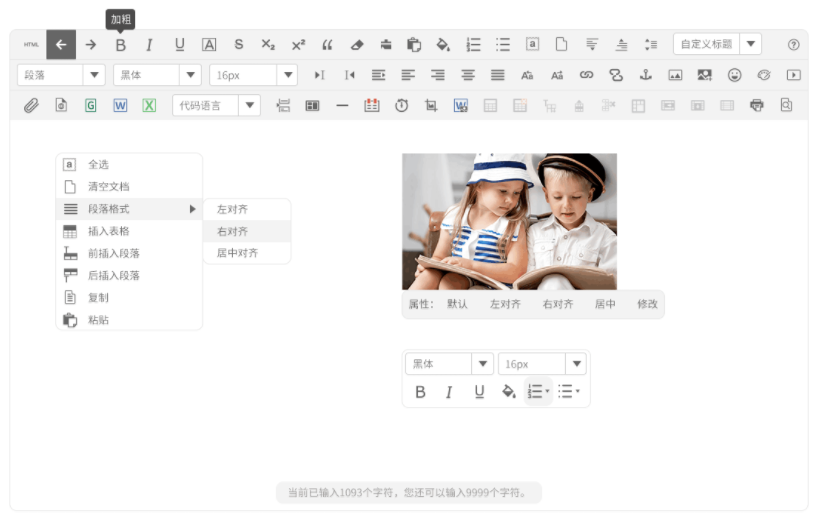Click the redo arrow button
This screenshot has height=531, width=814.
91,45
